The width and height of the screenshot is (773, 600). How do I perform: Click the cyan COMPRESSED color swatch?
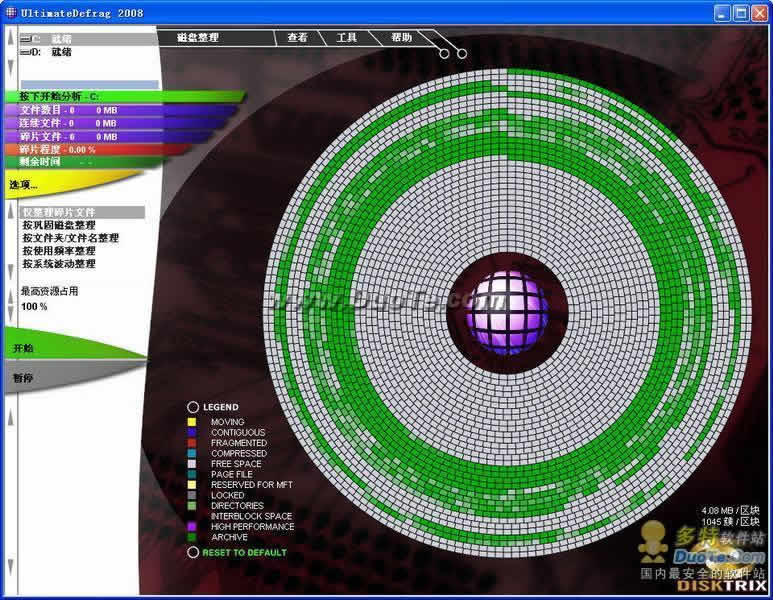point(192,453)
